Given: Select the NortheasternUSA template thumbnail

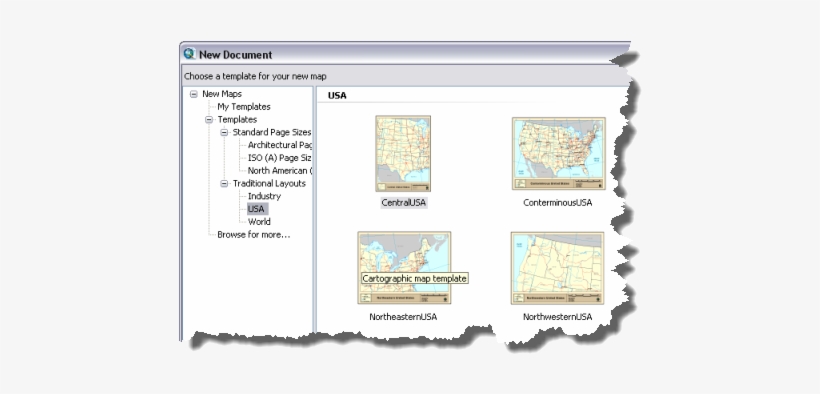Looking at the screenshot, I should click(404, 267).
